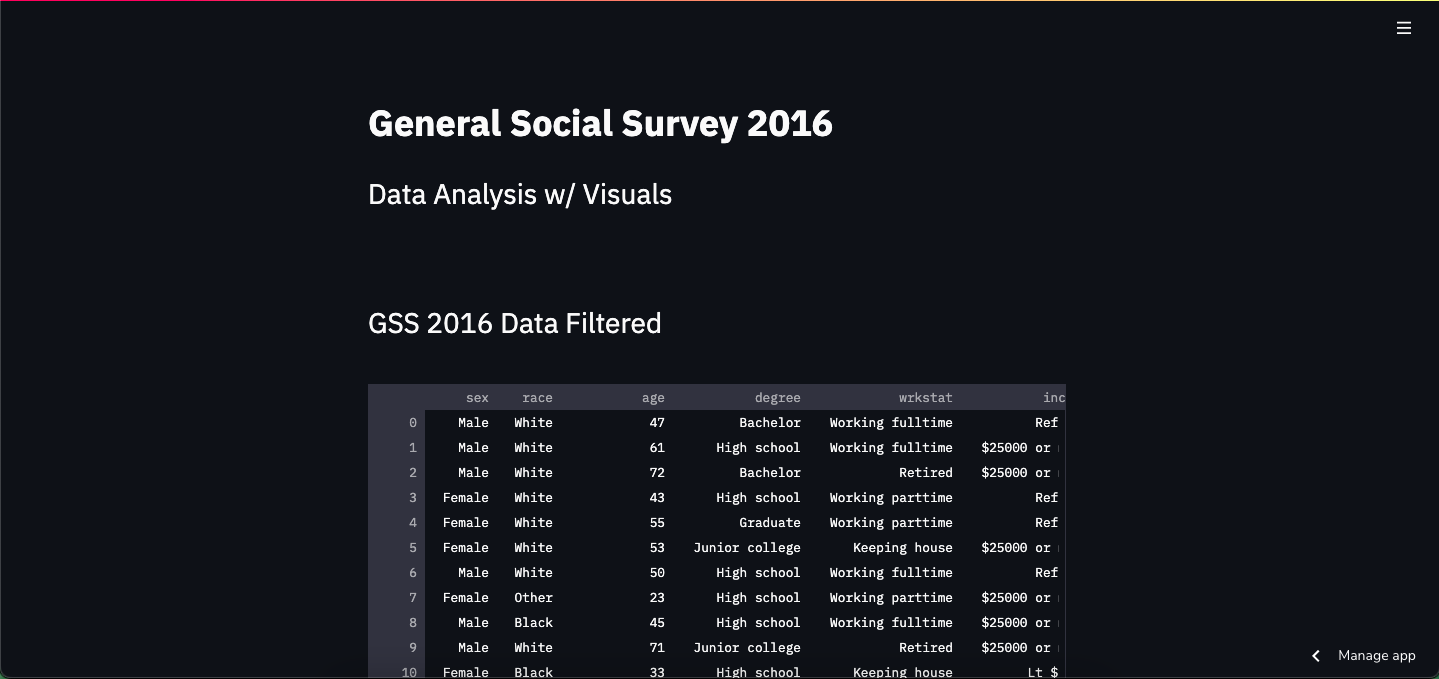
Task: Open the Streamlit hamburger menu
Action: pyautogui.click(x=1403, y=28)
